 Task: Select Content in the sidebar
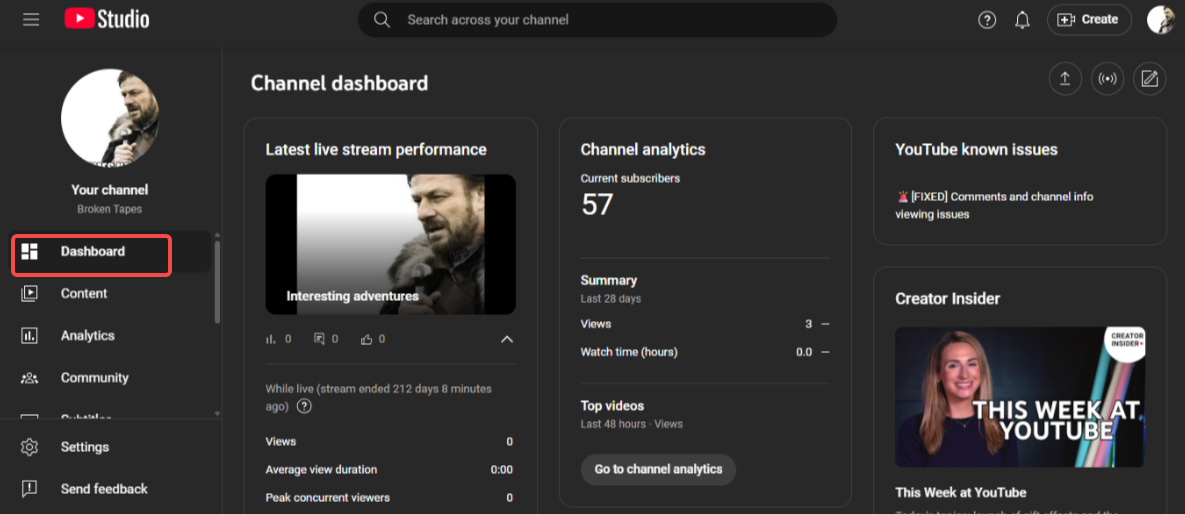(84, 293)
